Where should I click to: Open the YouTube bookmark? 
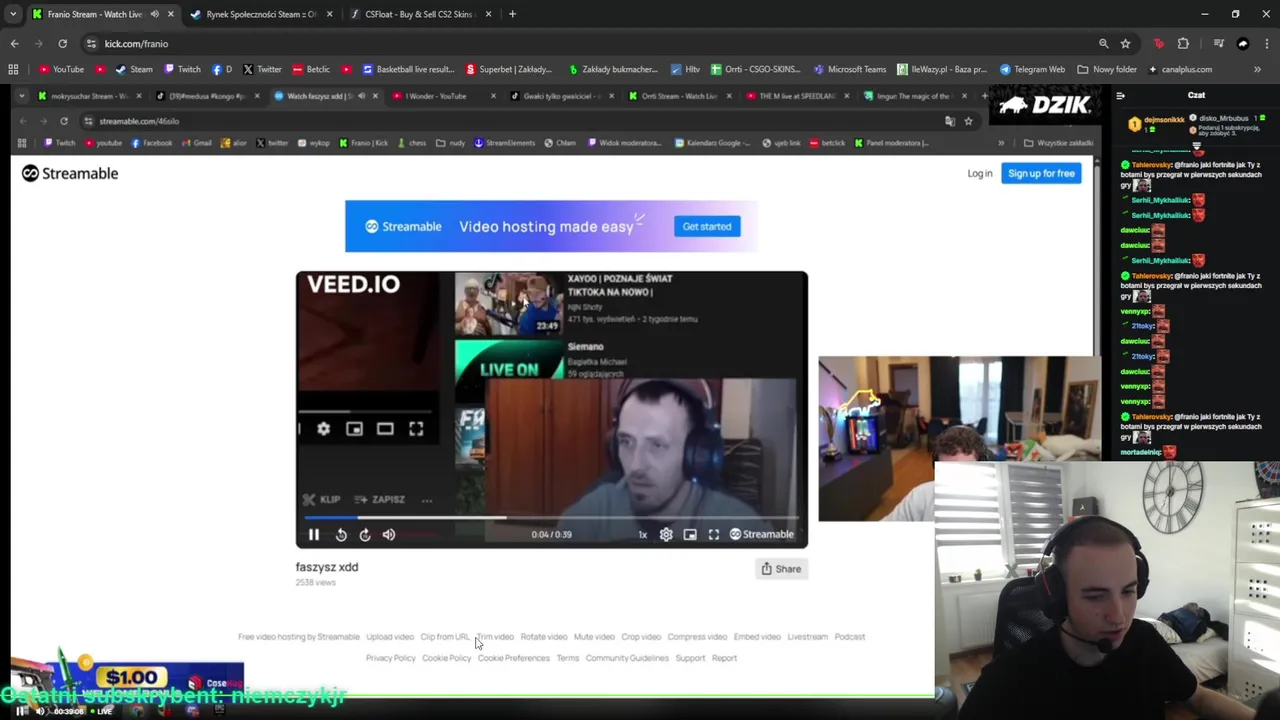pyautogui.click(x=61, y=70)
